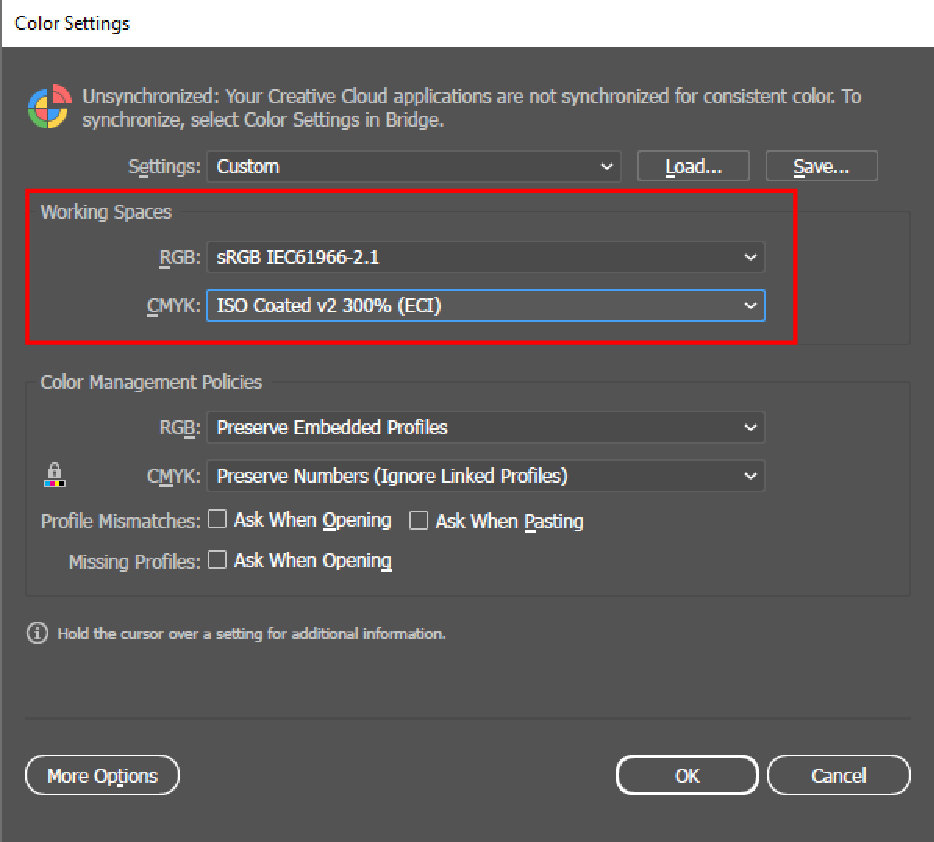
Task: Click the More Options button
Action: [102, 775]
